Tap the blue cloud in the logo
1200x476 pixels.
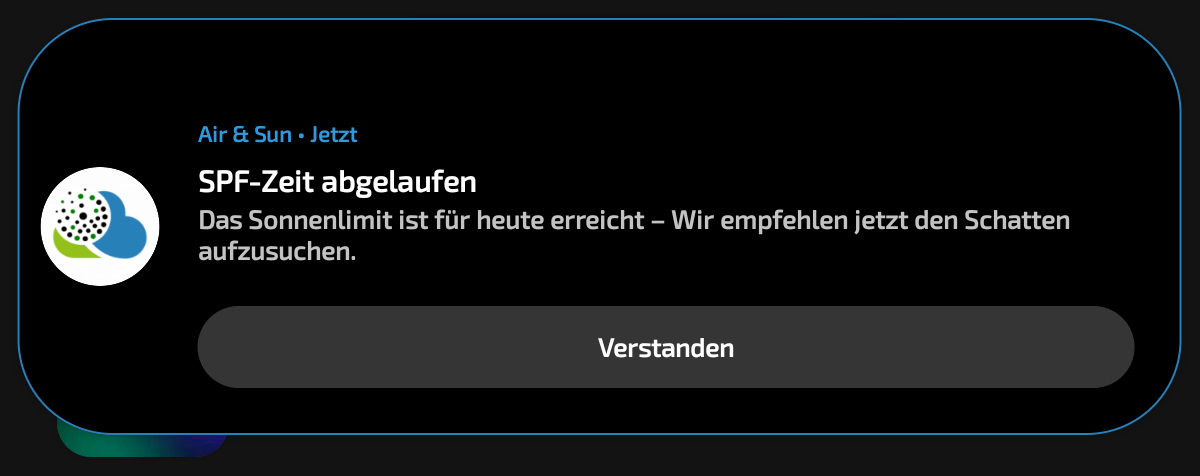127,224
